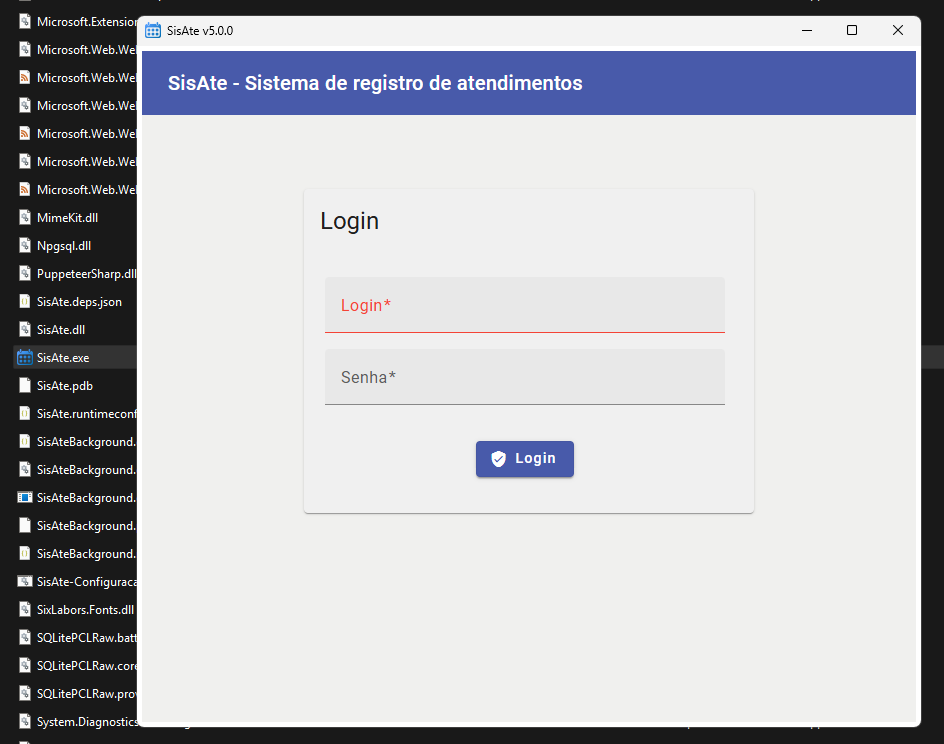
Task: Focus the Login username field
Action: coord(524,305)
